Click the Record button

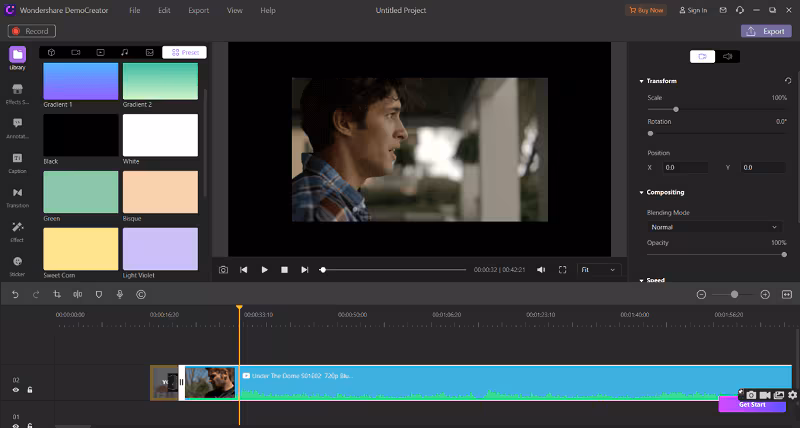[x=31, y=31]
